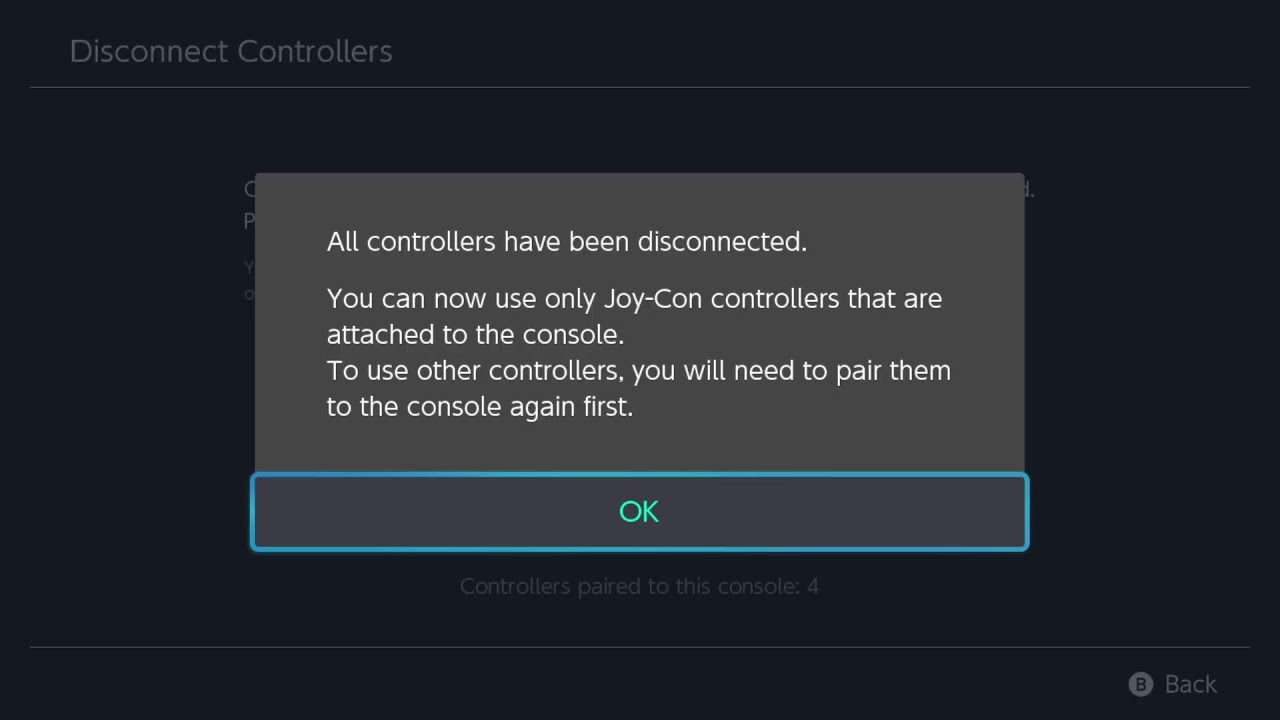The width and height of the screenshot is (1280, 720).
Task: Click the B button circle icon
Action: (x=1140, y=684)
